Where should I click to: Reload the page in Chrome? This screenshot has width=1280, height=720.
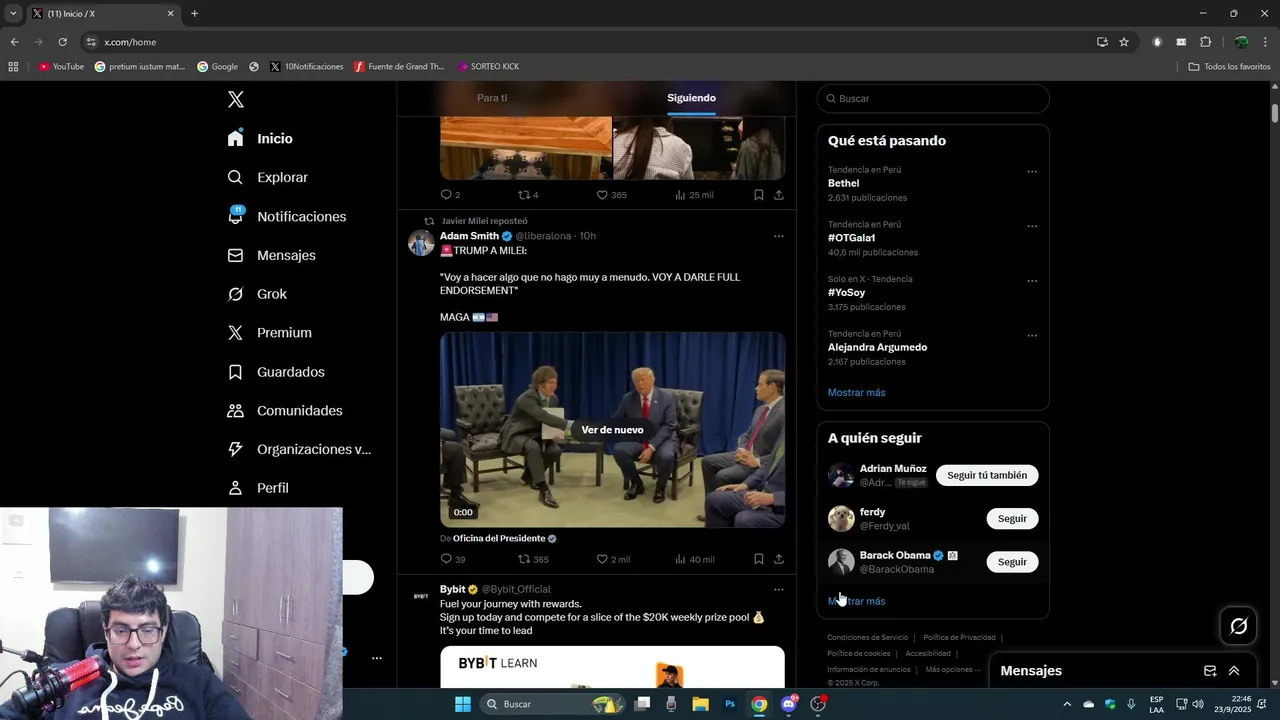click(62, 42)
